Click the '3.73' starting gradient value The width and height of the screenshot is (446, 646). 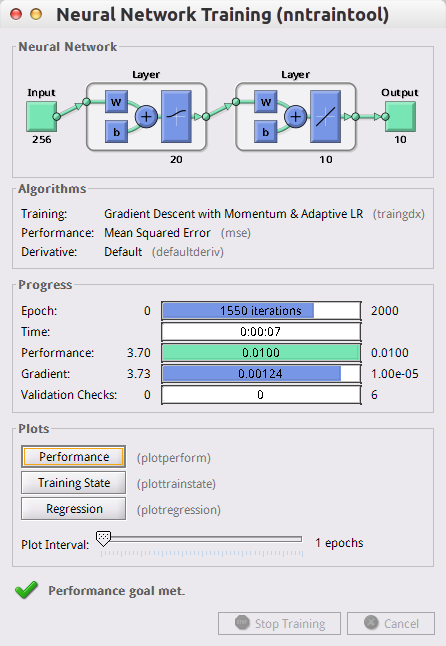pos(138,374)
